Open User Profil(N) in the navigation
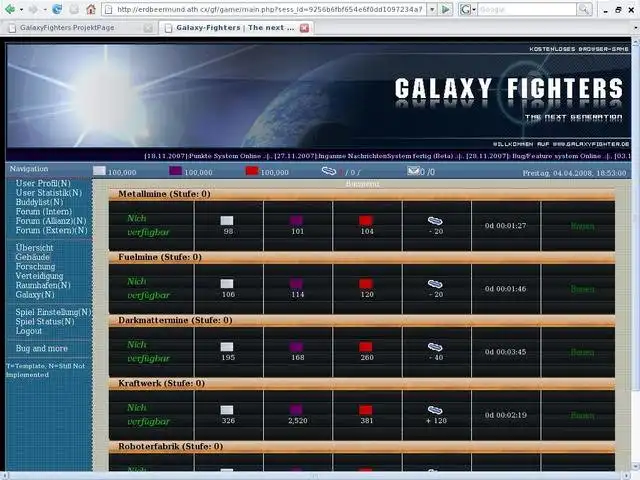The width and height of the screenshot is (640, 480). tap(43, 183)
